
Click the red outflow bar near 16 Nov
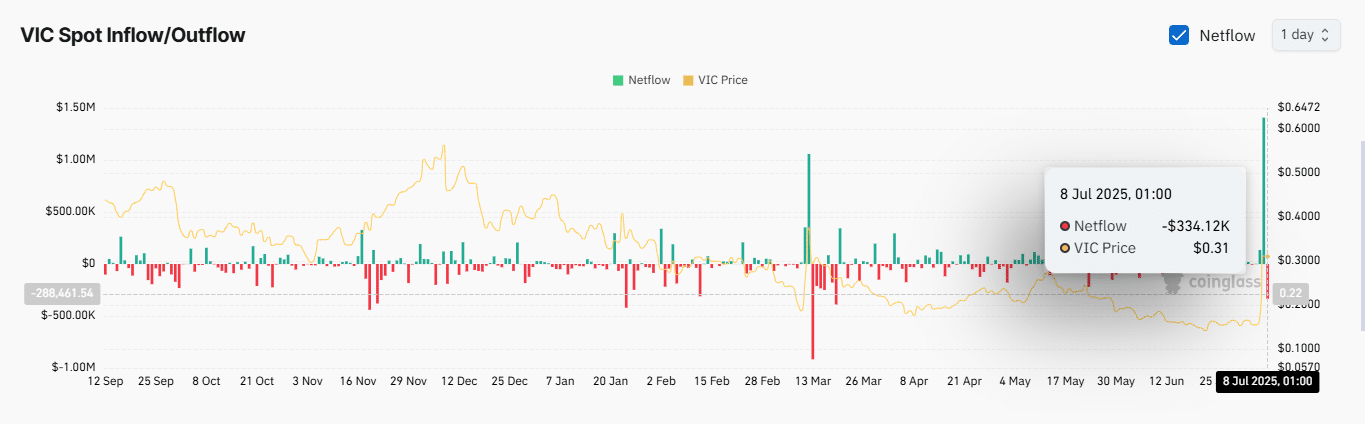point(369,285)
